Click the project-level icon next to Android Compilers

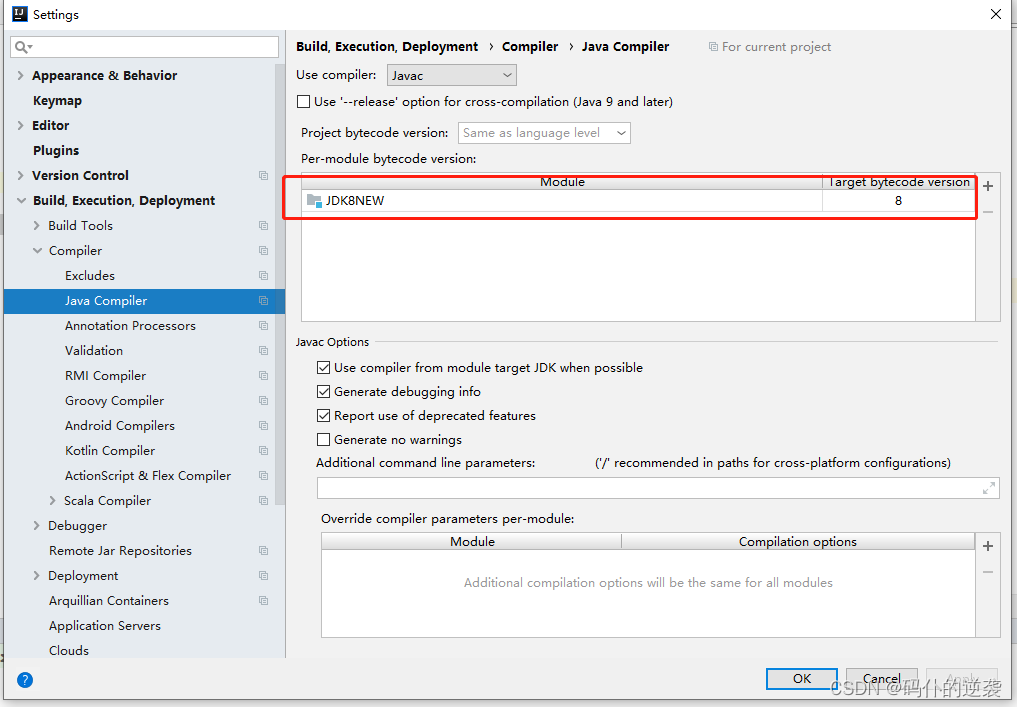tap(263, 425)
